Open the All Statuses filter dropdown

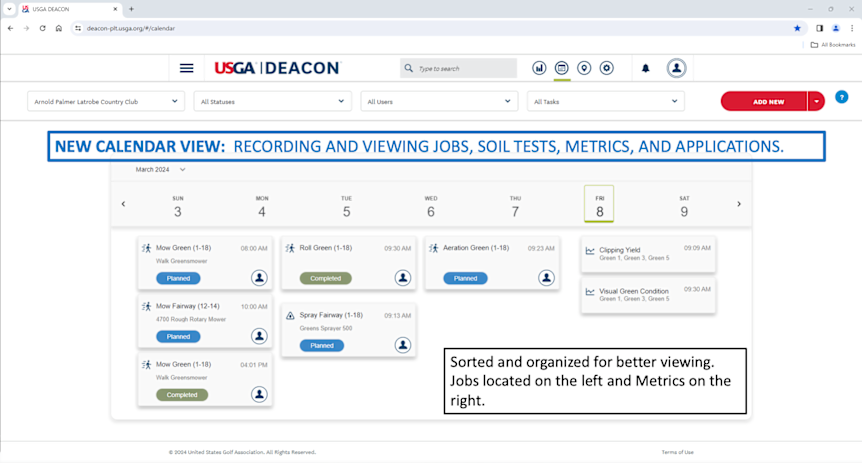[x=272, y=101]
